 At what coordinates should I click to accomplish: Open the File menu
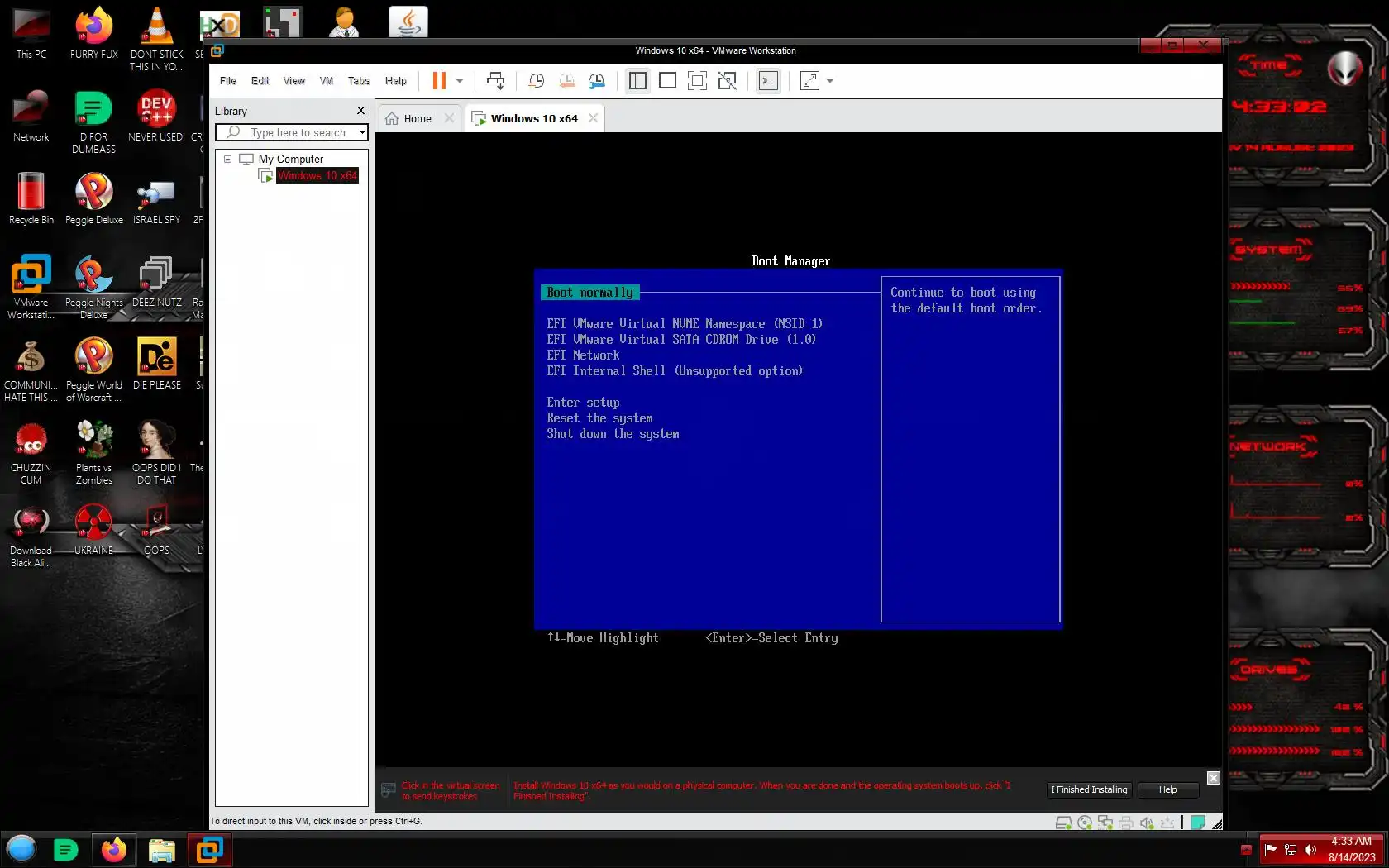[x=228, y=81]
